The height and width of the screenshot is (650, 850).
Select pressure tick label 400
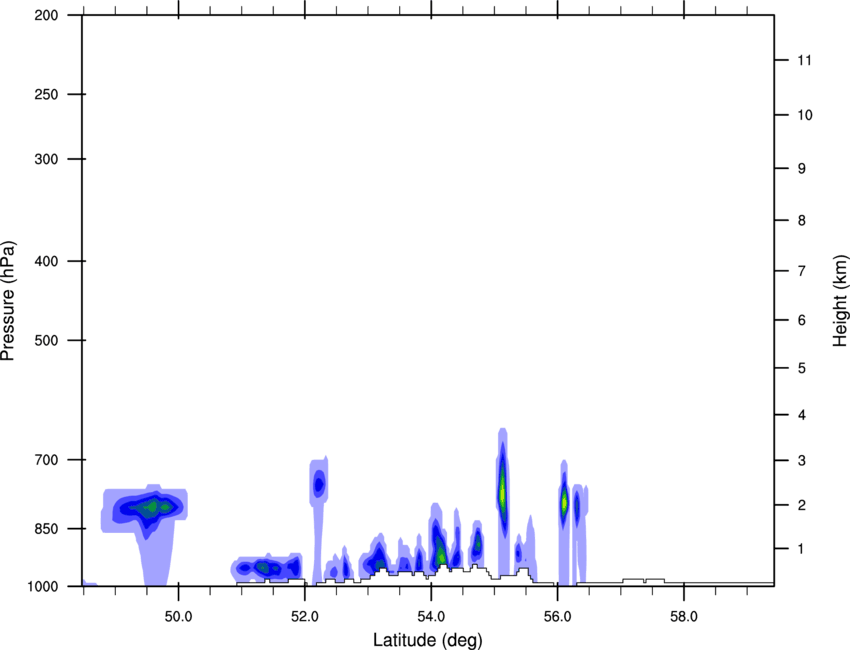click(46, 261)
